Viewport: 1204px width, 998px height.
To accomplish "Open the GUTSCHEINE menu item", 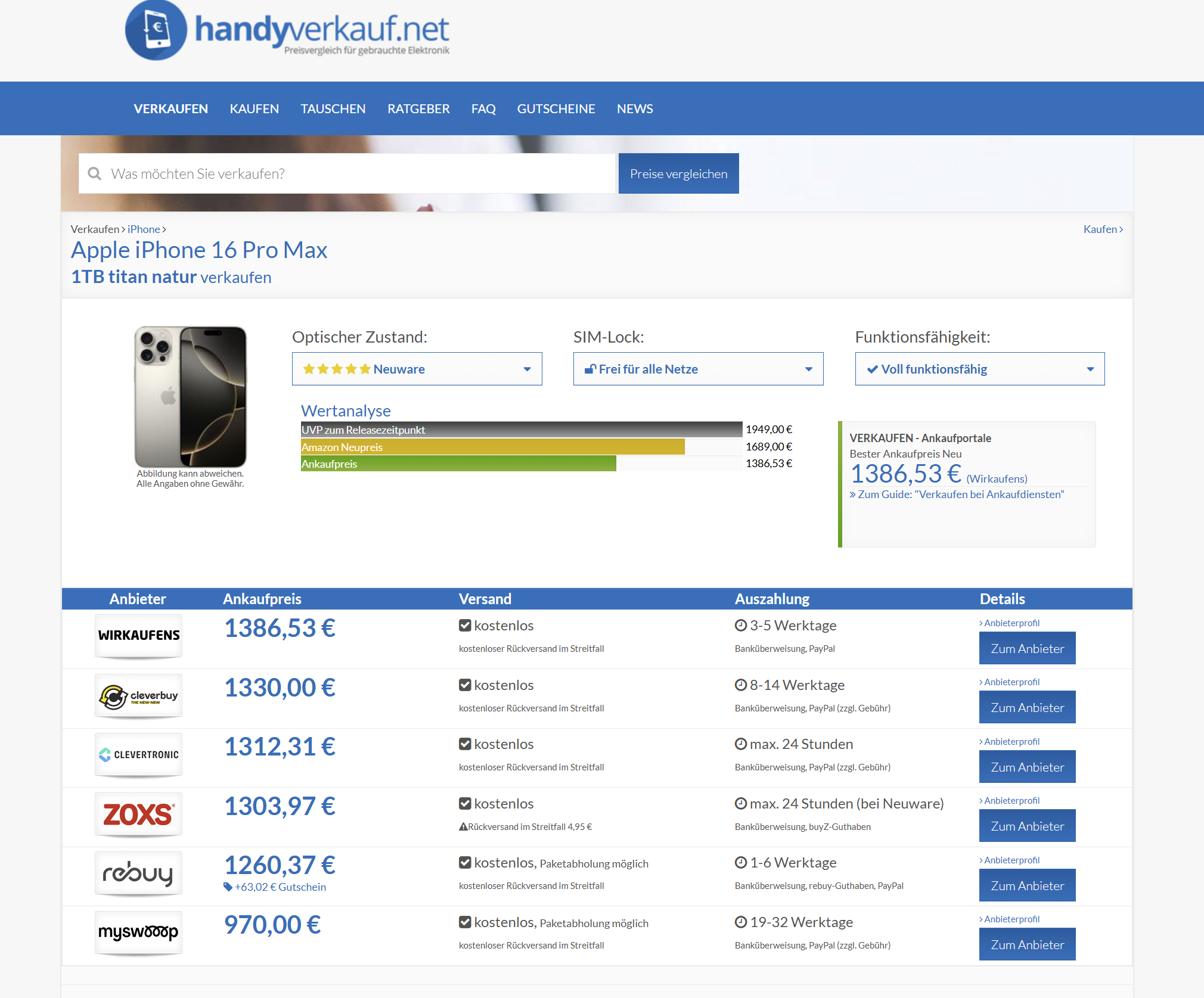I will point(556,108).
